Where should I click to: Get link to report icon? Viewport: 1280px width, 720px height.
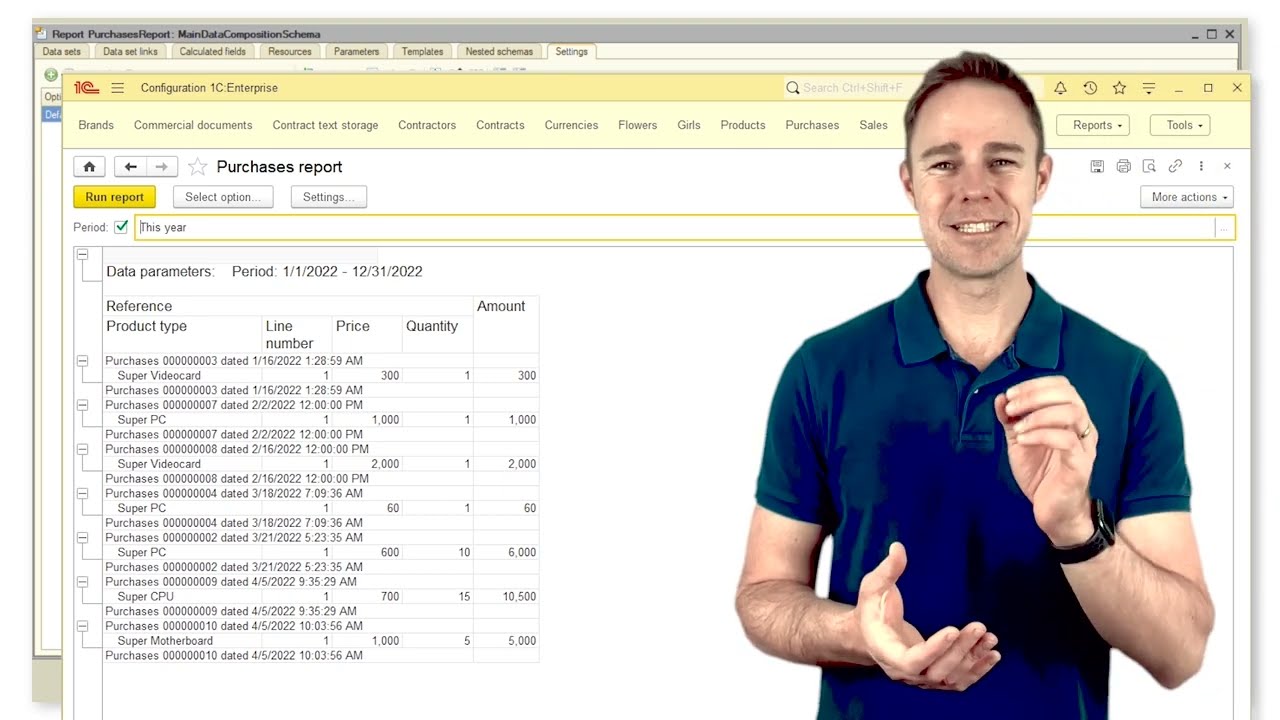pos(1175,166)
